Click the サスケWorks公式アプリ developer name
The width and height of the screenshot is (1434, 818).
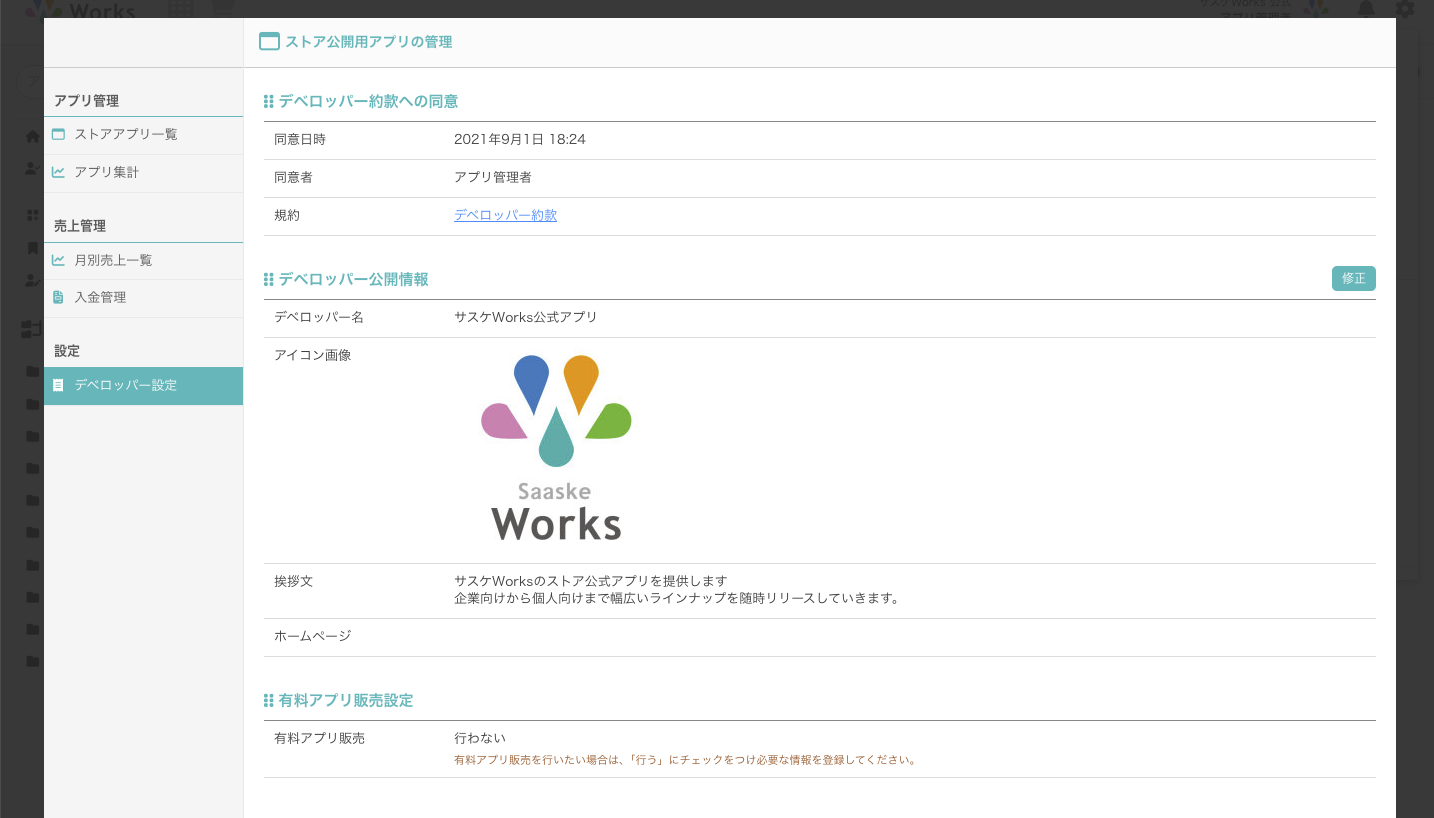[x=526, y=317]
